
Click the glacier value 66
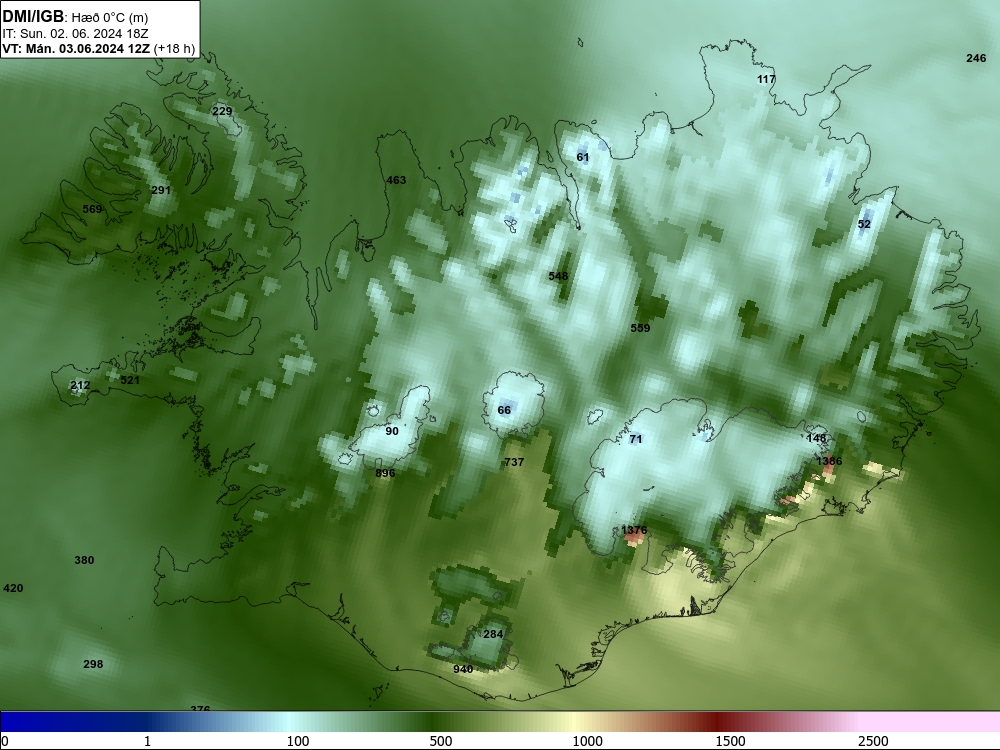coord(504,410)
